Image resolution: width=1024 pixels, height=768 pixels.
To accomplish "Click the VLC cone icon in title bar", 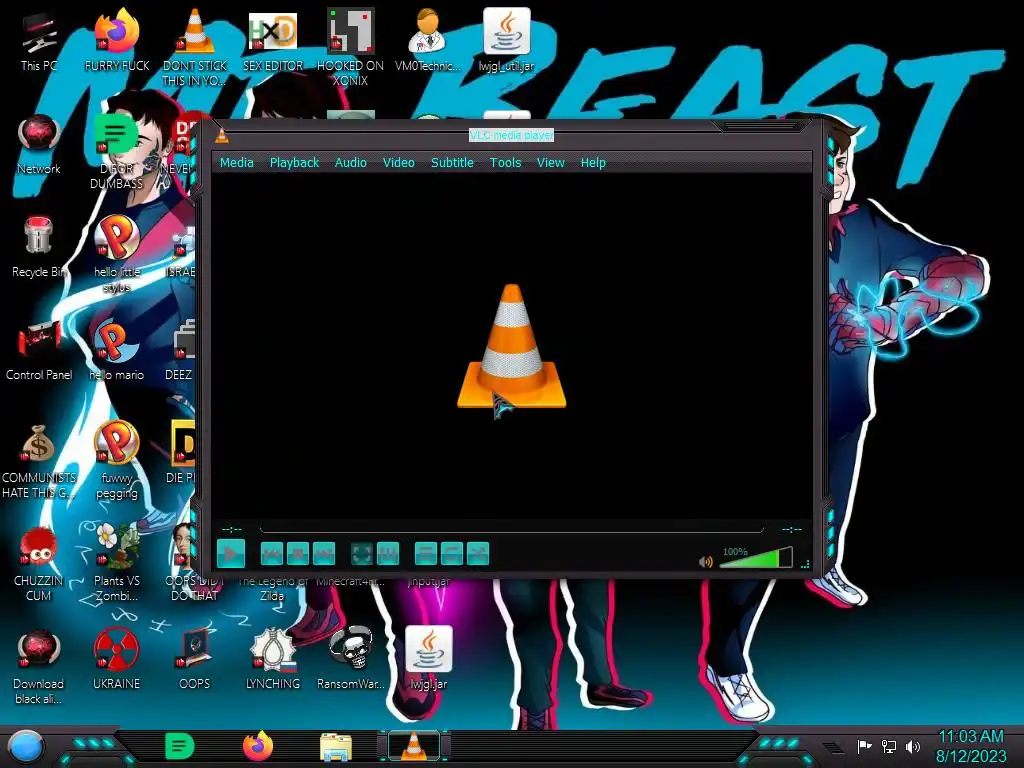I will coord(222,135).
